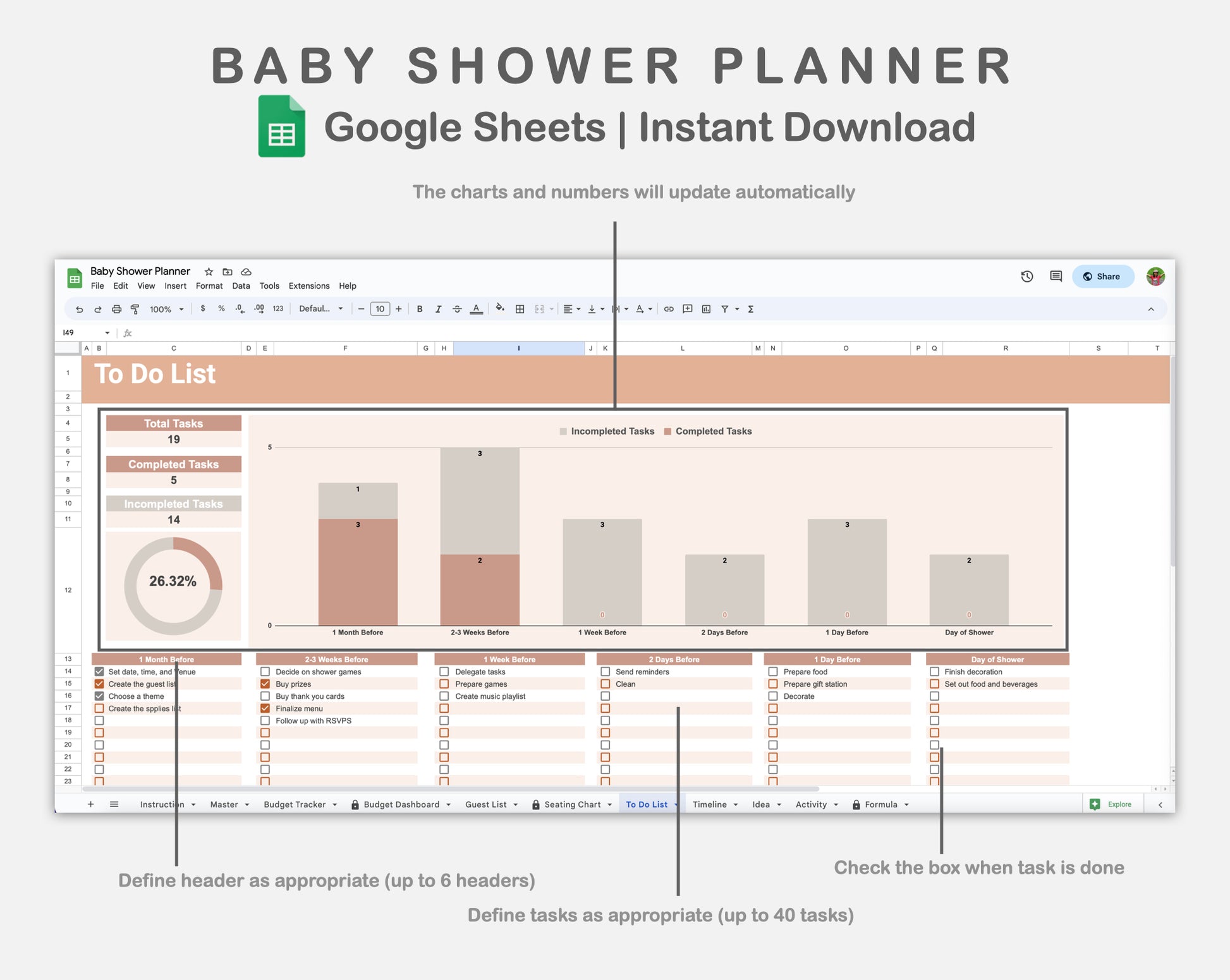Screen dimensions: 1230x980
Task: Uncheck the 'Buy prizes' checkbox
Action: (265, 684)
